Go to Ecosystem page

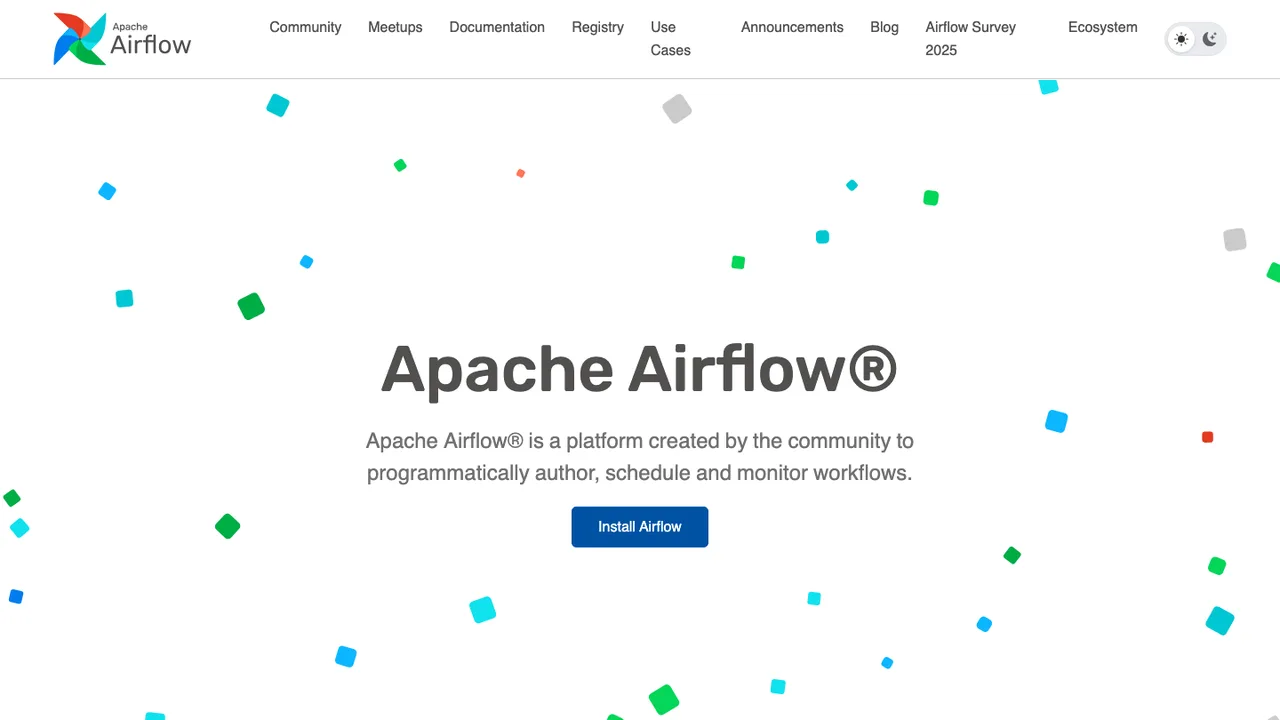click(x=1103, y=27)
